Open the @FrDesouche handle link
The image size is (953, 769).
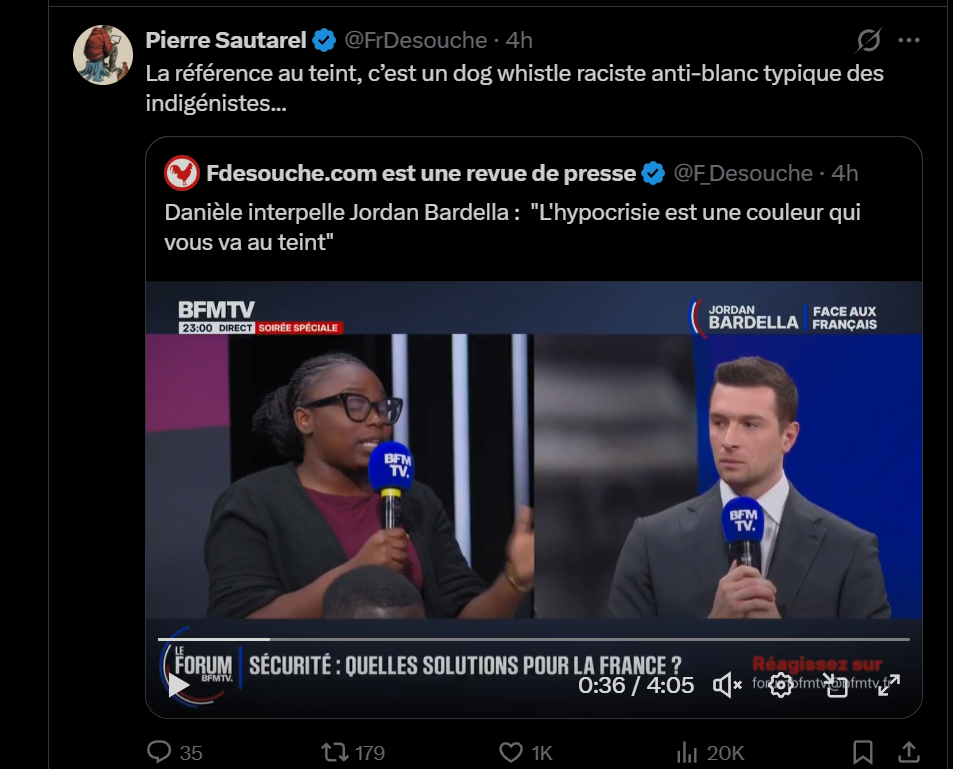(x=416, y=40)
